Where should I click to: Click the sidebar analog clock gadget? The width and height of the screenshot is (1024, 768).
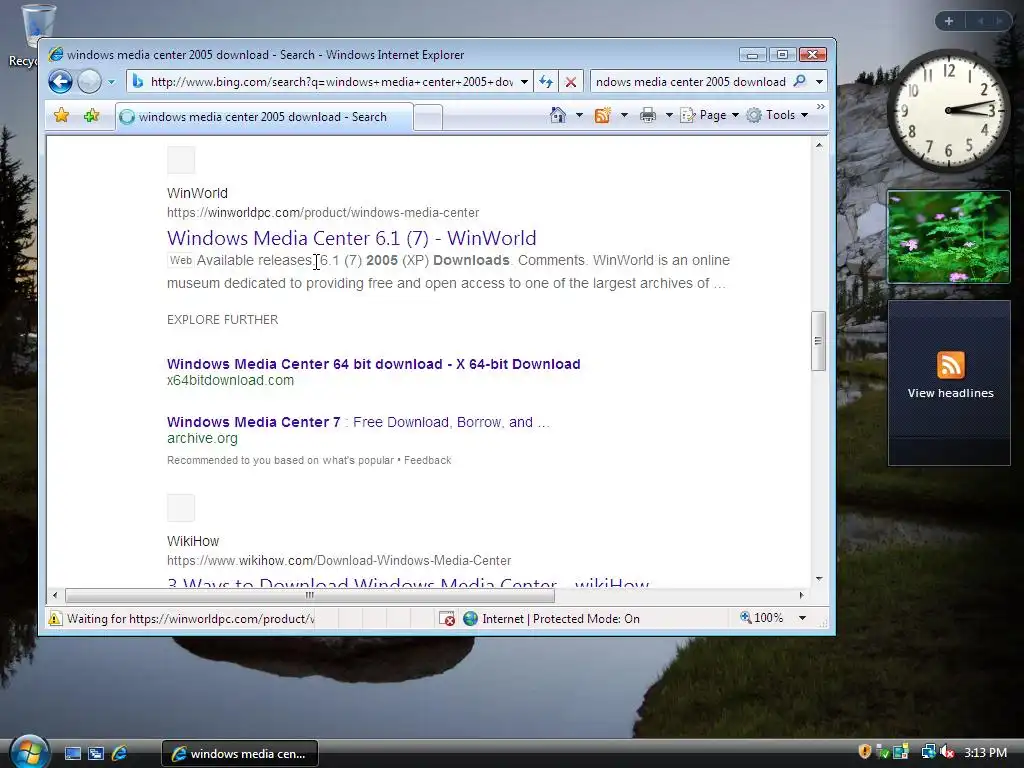point(948,111)
